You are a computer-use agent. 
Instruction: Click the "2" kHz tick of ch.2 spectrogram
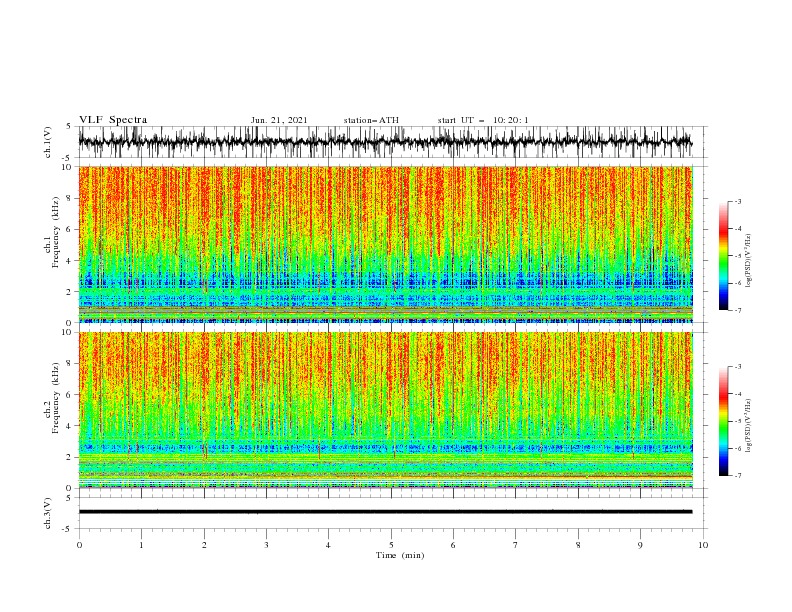(x=70, y=457)
